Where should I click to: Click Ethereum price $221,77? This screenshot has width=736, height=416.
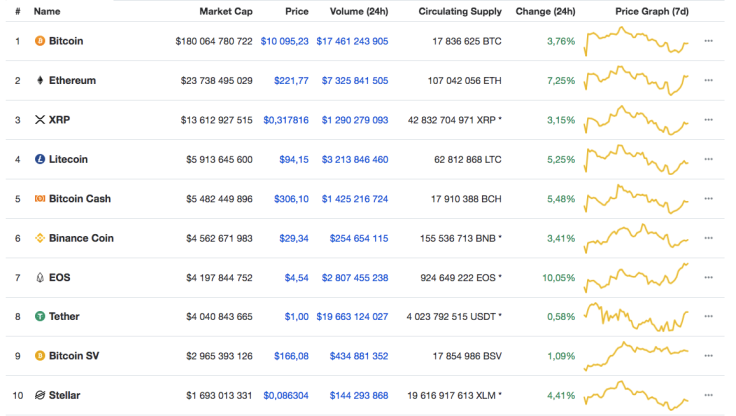pyautogui.click(x=291, y=81)
